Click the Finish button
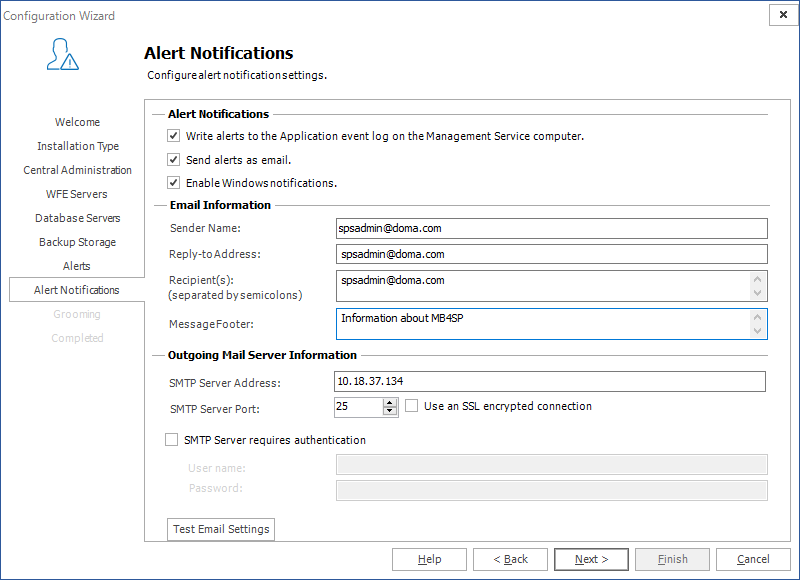This screenshot has height=580, width=800. pos(672,559)
